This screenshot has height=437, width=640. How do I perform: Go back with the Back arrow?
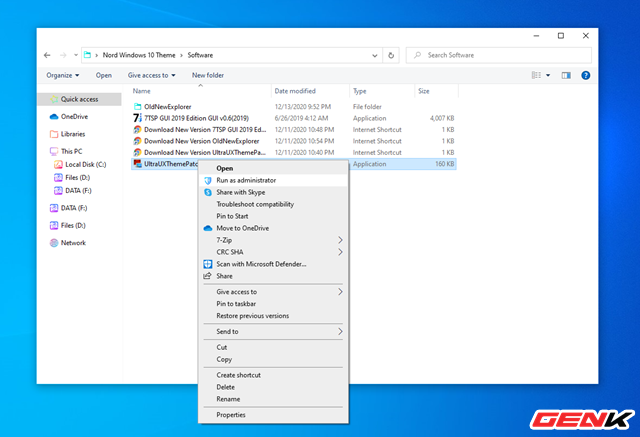[x=47, y=55]
